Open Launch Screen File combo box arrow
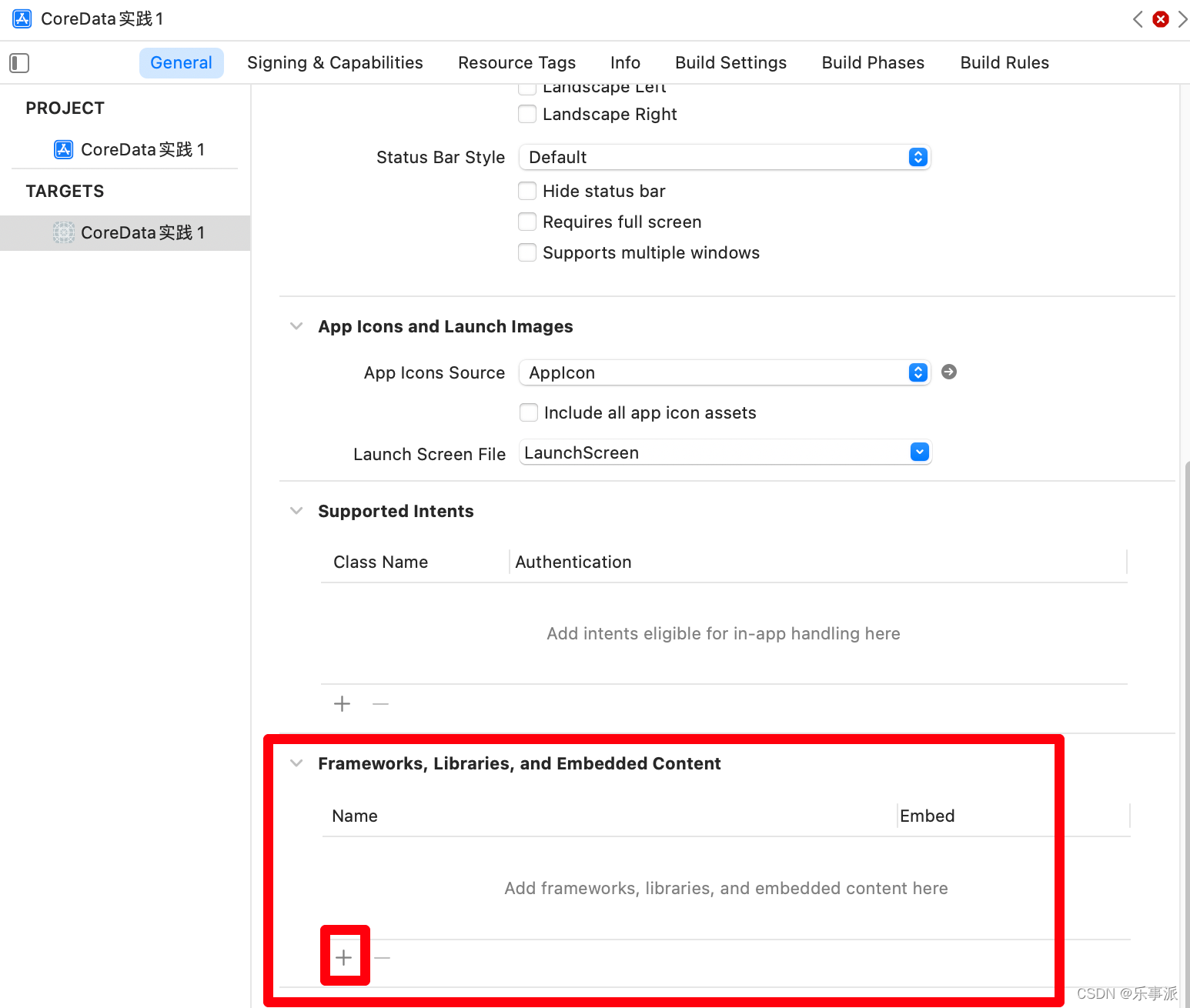 919,452
